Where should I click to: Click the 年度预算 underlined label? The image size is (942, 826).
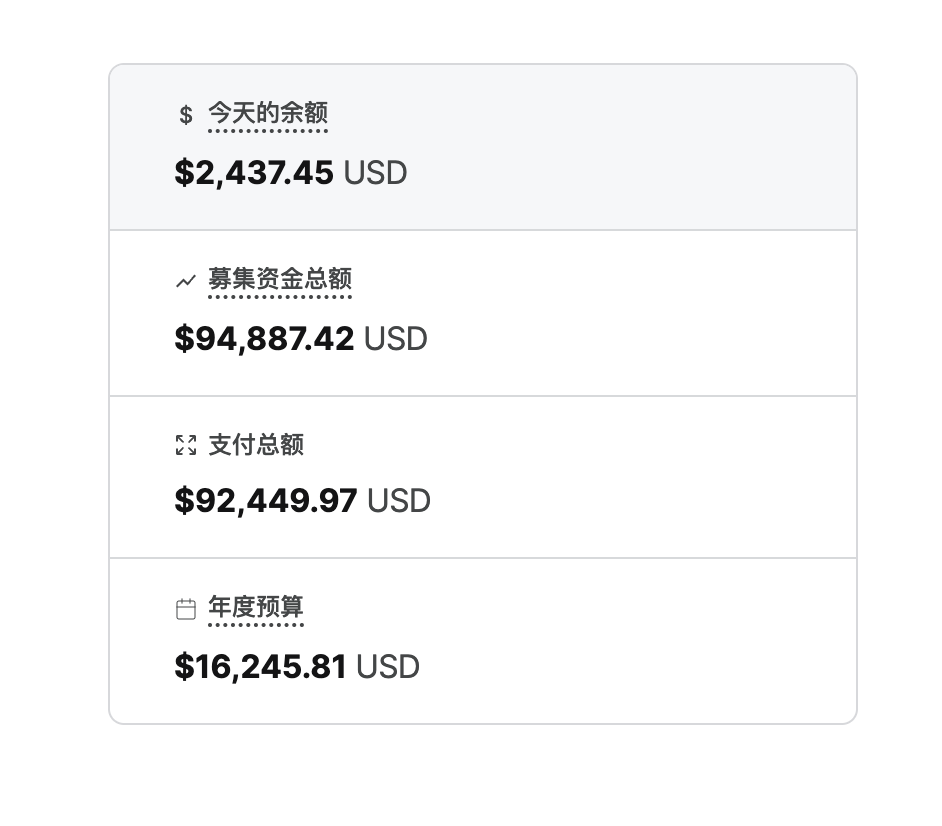point(255,608)
